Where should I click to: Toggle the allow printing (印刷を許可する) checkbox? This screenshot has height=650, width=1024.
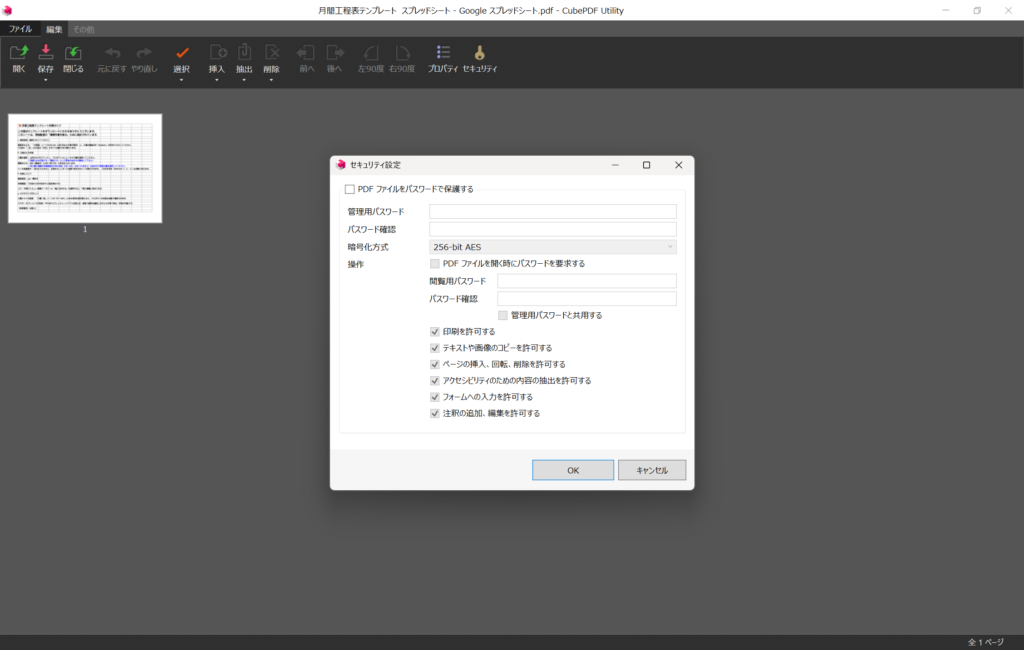[x=435, y=331]
